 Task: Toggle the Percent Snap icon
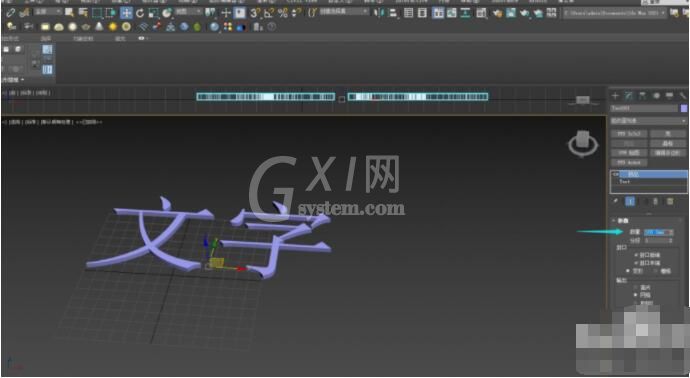[283, 13]
